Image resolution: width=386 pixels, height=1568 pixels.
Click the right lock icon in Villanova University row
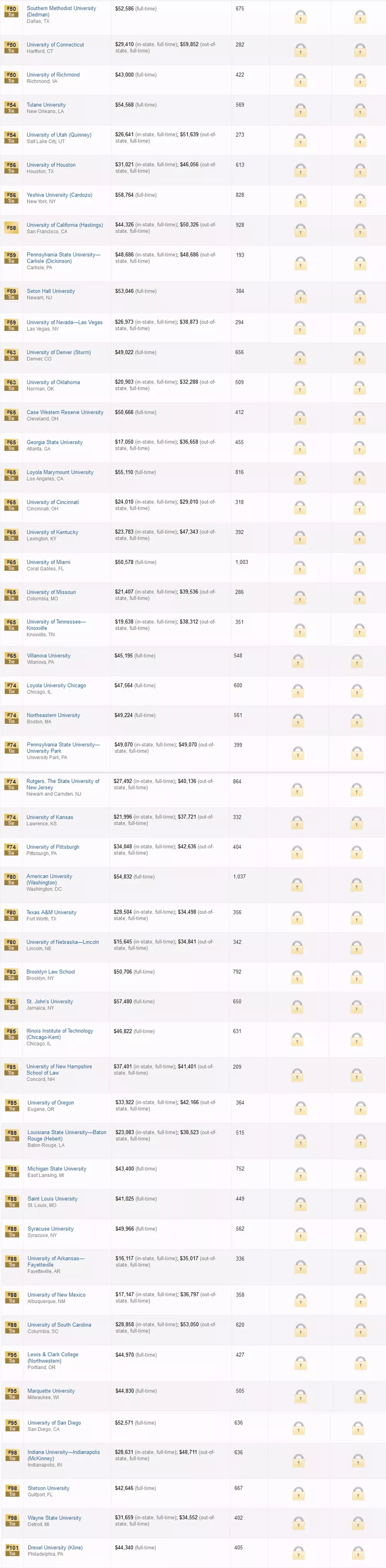click(x=357, y=661)
